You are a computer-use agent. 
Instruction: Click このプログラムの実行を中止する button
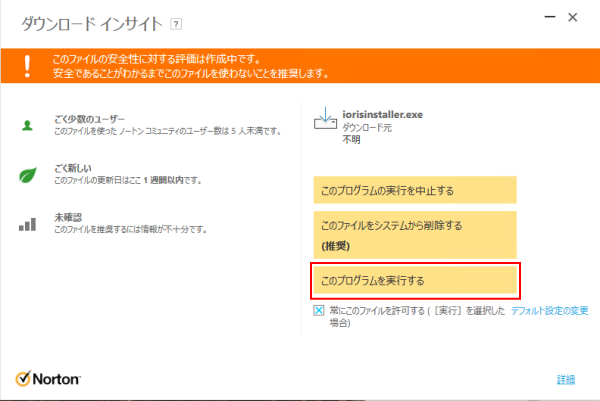[415, 190]
